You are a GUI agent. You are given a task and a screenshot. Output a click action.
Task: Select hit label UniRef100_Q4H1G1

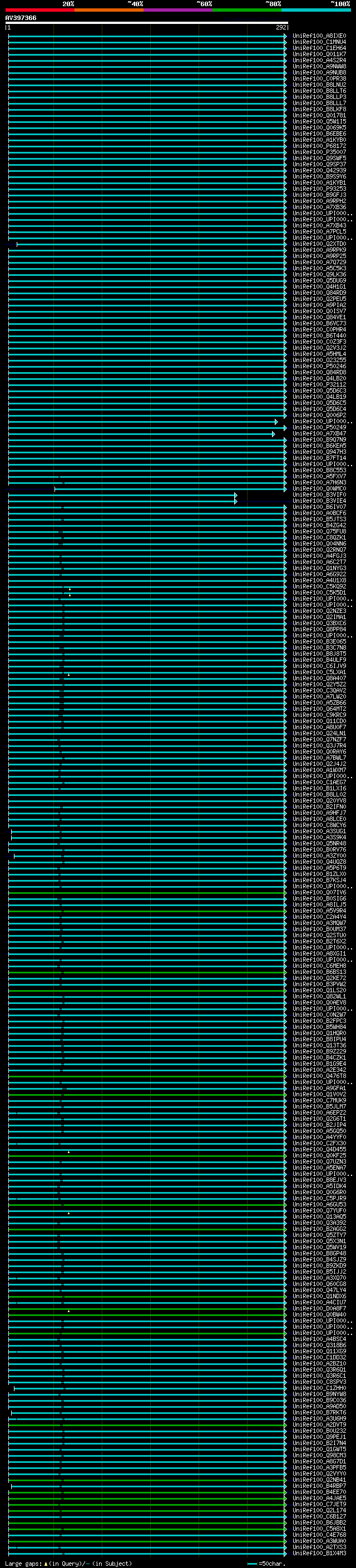tap(319, 286)
